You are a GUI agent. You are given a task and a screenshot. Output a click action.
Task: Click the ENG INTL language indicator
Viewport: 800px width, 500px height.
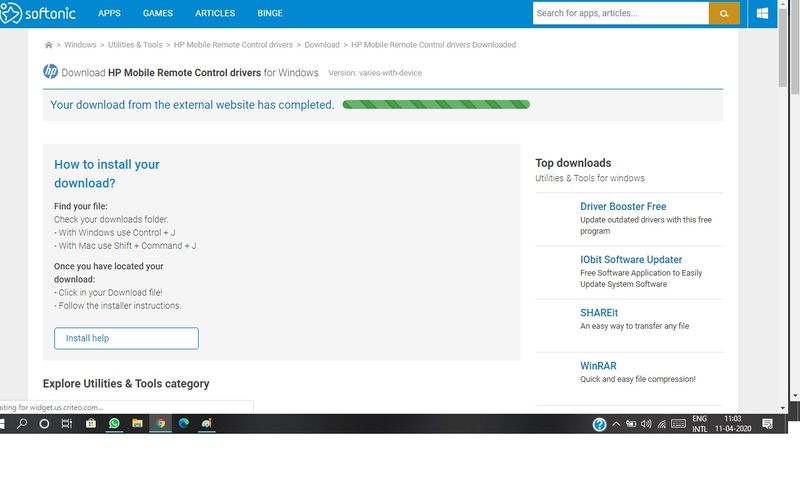tap(699, 424)
